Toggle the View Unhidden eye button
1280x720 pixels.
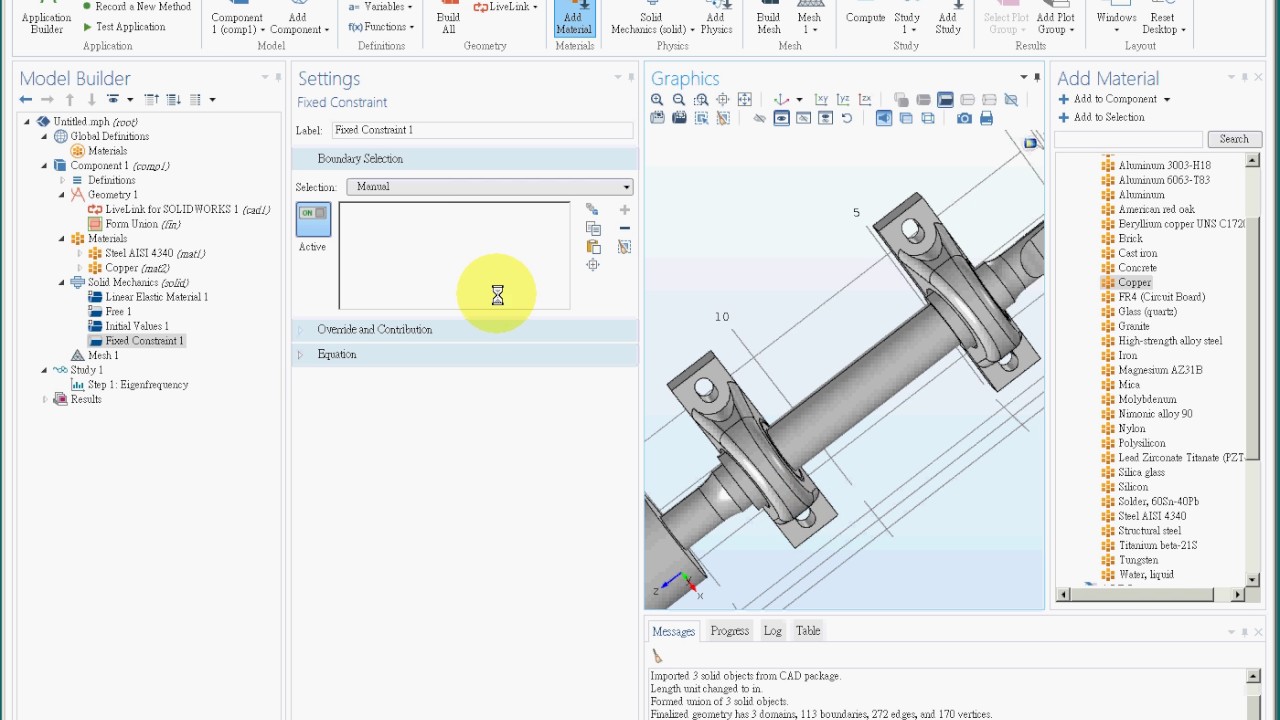pyautogui.click(x=781, y=118)
